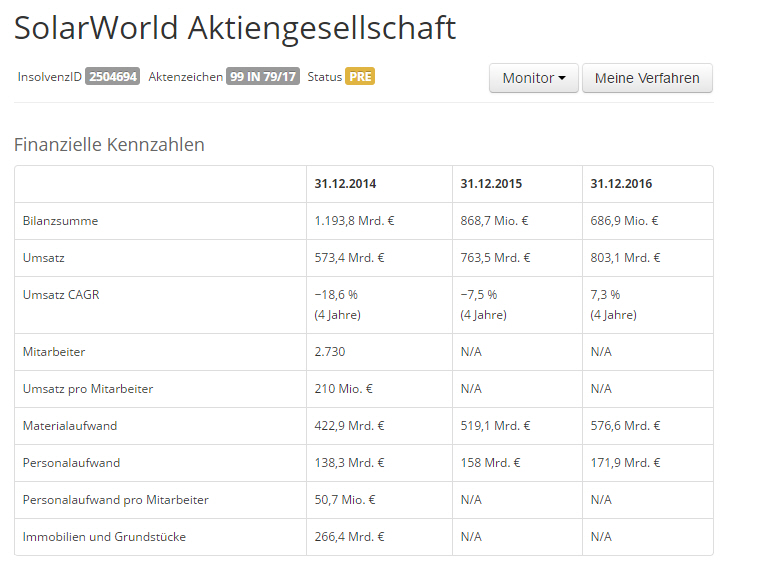Click N/A for Mitarbeiter in 2016

[601, 352]
